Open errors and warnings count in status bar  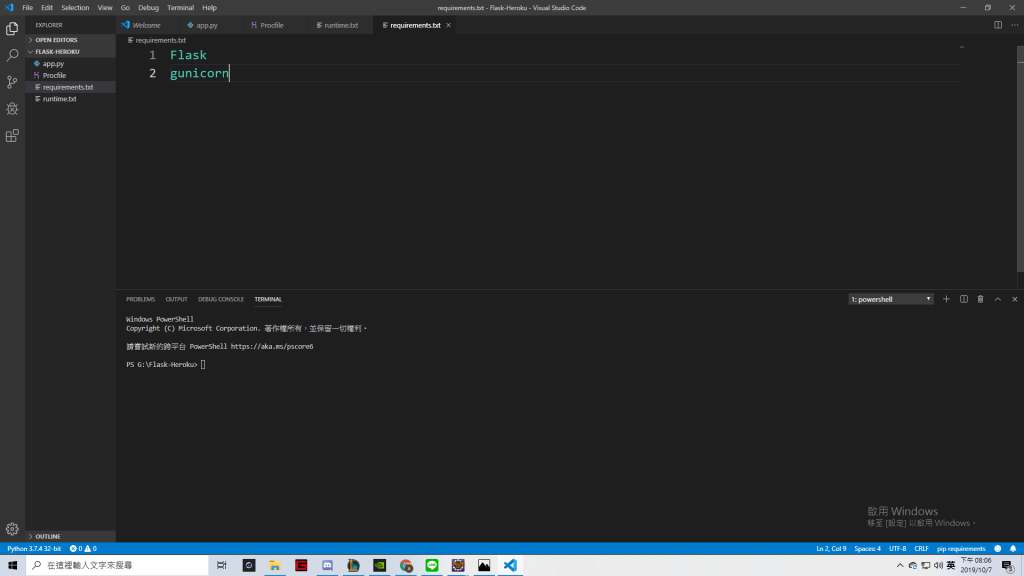[x=83, y=549]
